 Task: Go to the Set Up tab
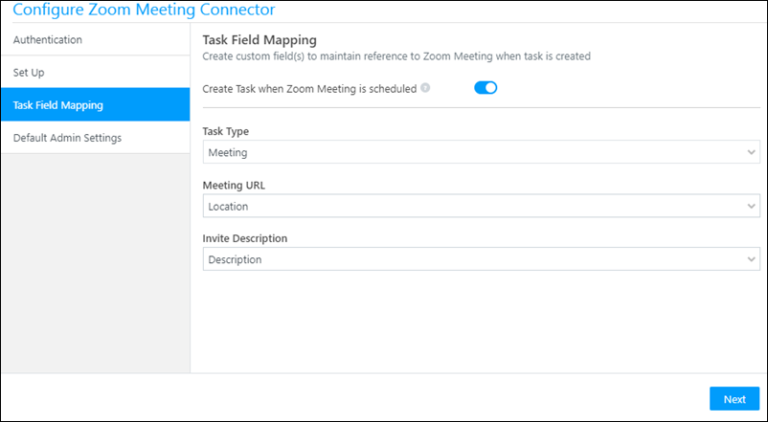(x=28, y=73)
